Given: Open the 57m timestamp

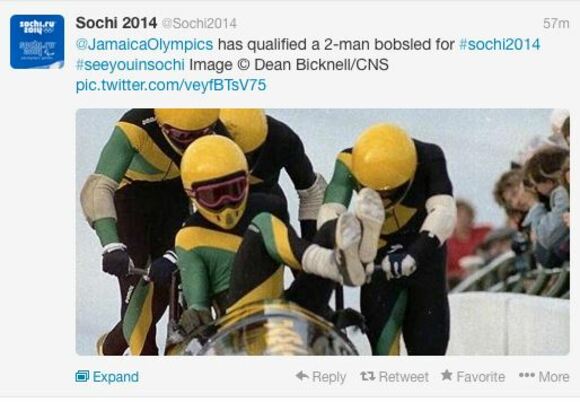Looking at the screenshot, I should click(x=556, y=24).
